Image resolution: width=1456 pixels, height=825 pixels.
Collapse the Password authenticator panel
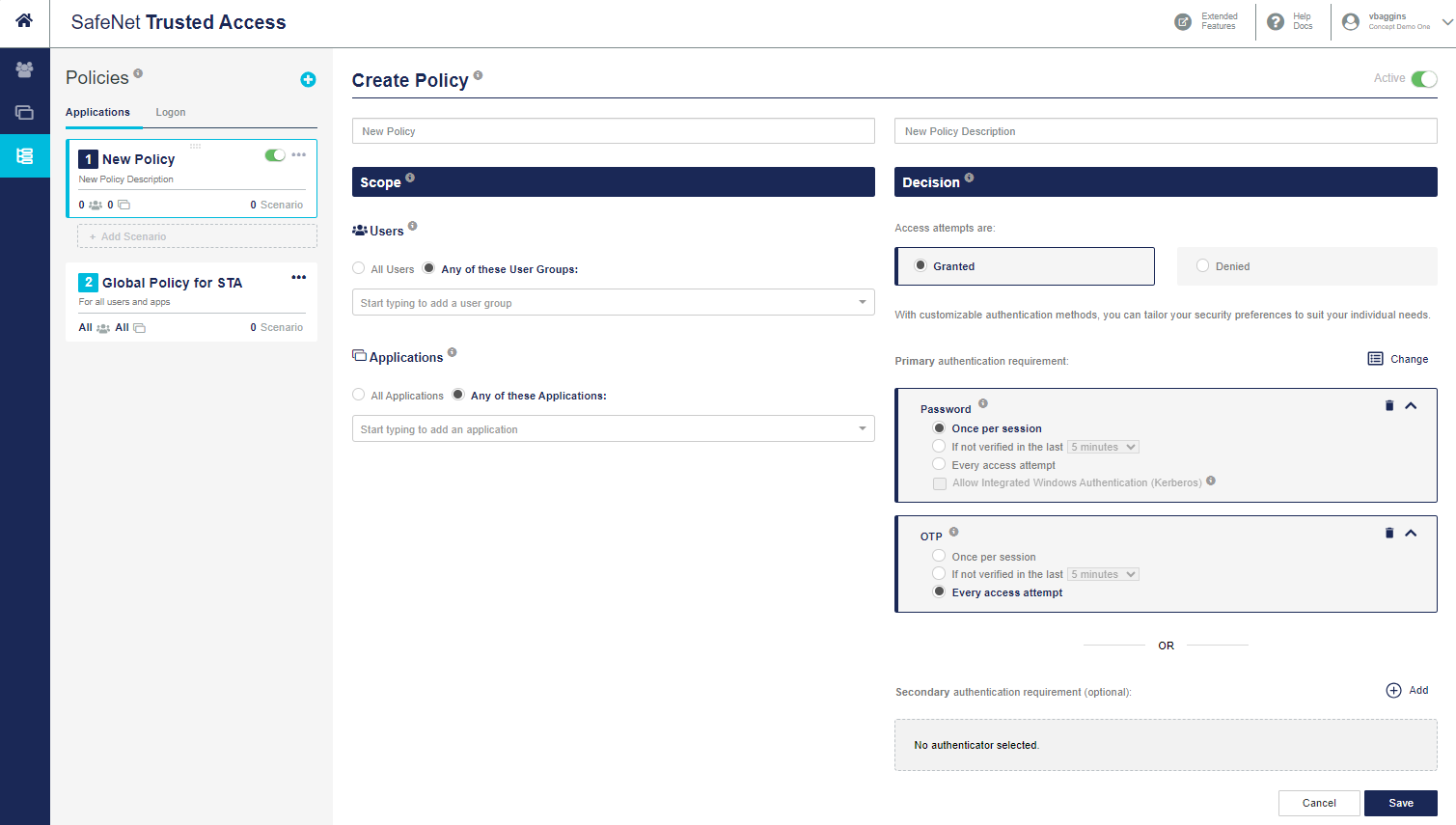pyautogui.click(x=1411, y=405)
